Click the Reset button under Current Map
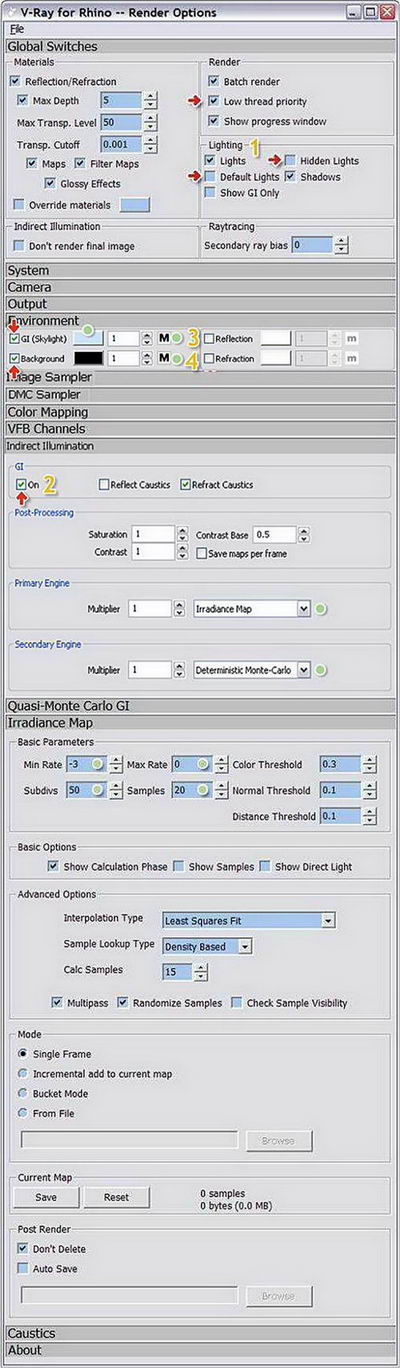The height and width of the screenshot is (1368, 400). [117, 1197]
